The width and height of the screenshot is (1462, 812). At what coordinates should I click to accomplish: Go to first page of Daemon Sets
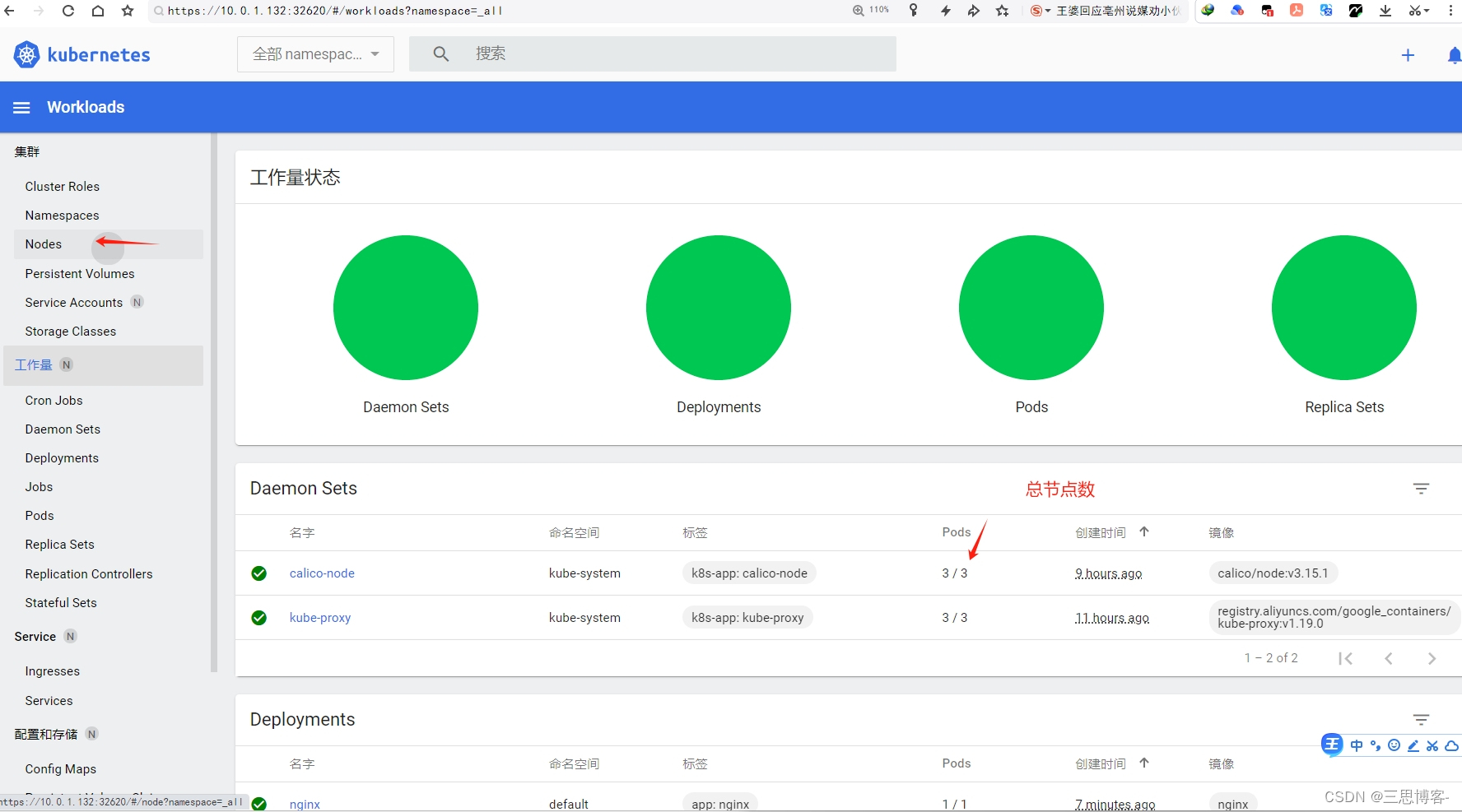point(1346,659)
